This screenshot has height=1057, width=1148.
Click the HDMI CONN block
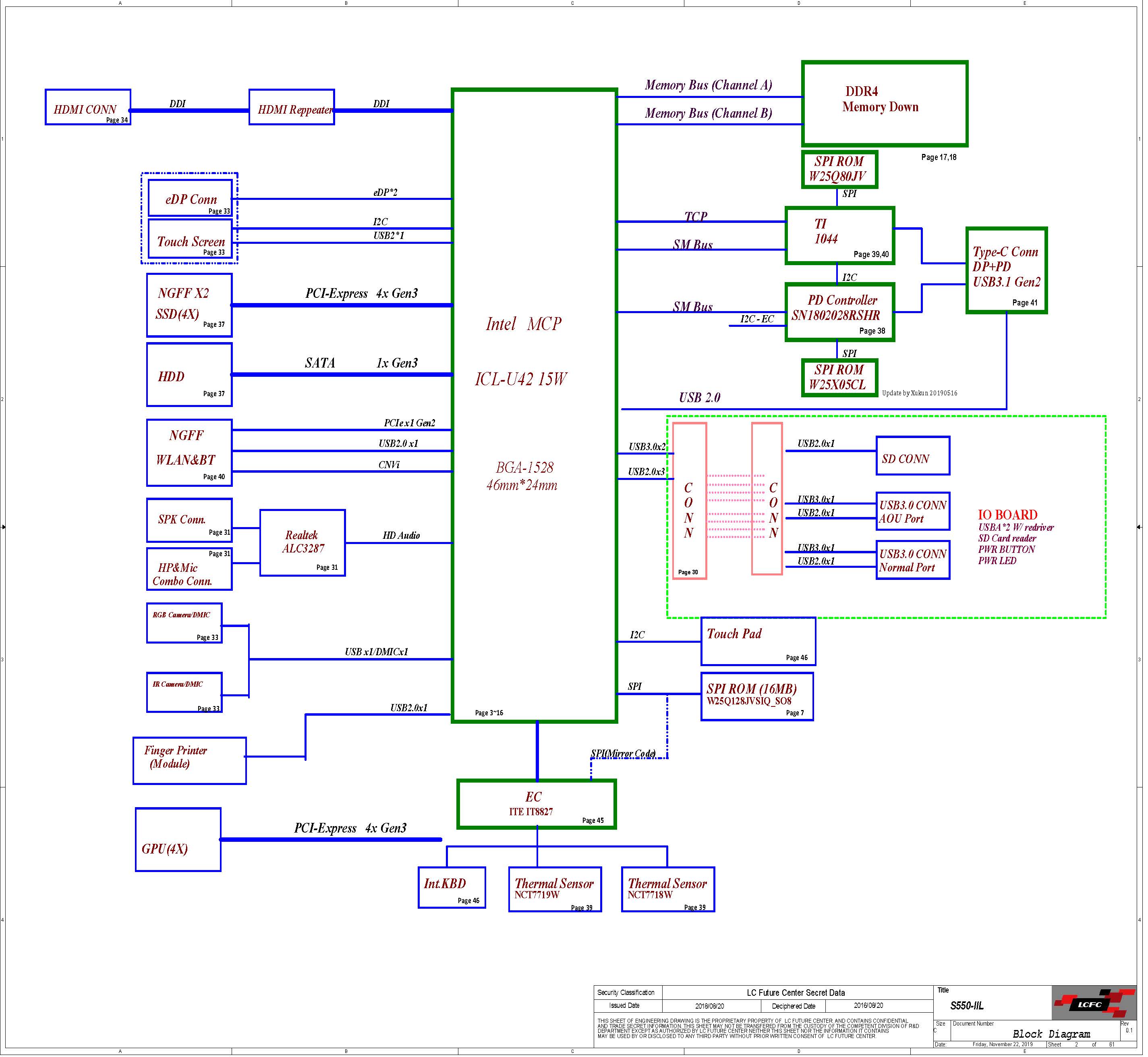[x=88, y=107]
